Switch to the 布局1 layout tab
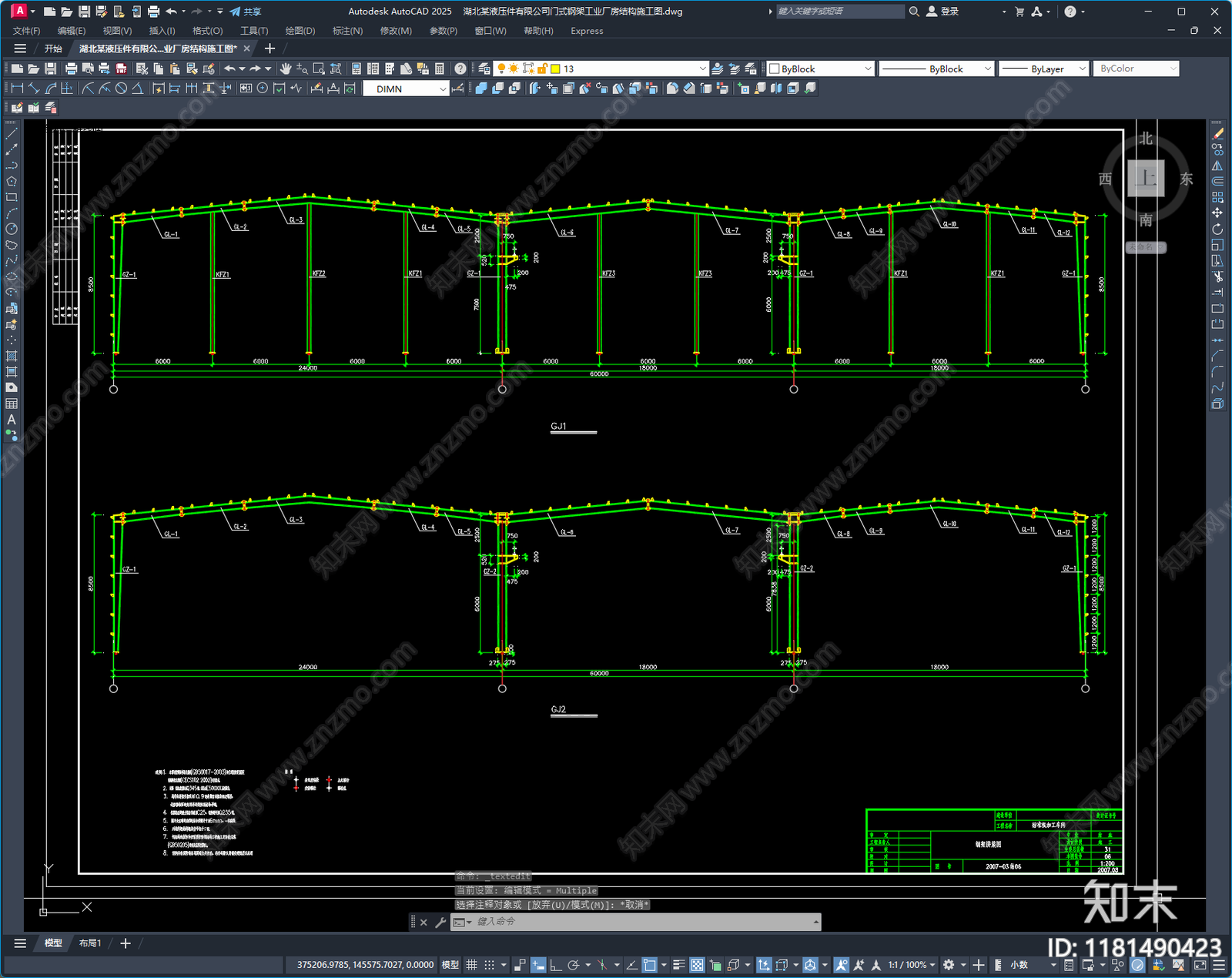 [x=90, y=943]
